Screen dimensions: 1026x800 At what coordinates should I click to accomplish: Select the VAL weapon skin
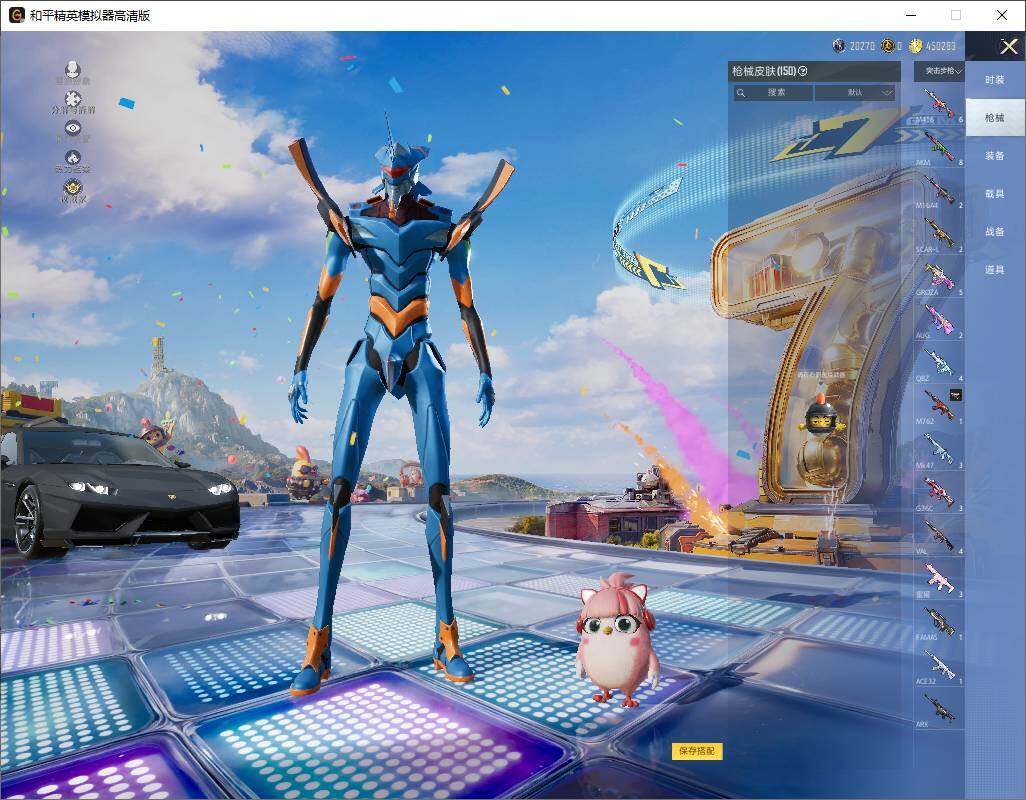[x=939, y=536]
